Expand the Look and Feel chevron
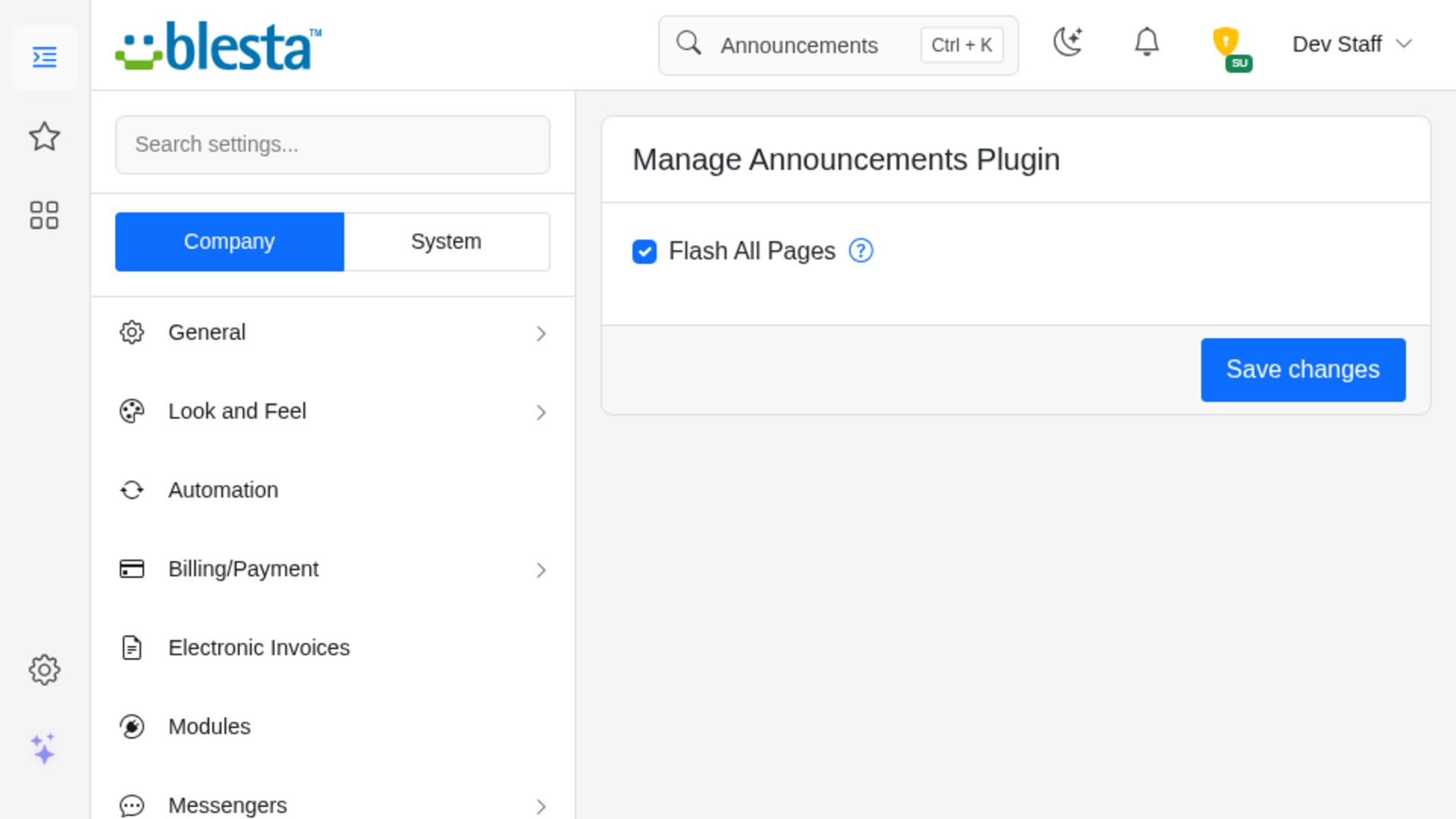 pos(541,413)
